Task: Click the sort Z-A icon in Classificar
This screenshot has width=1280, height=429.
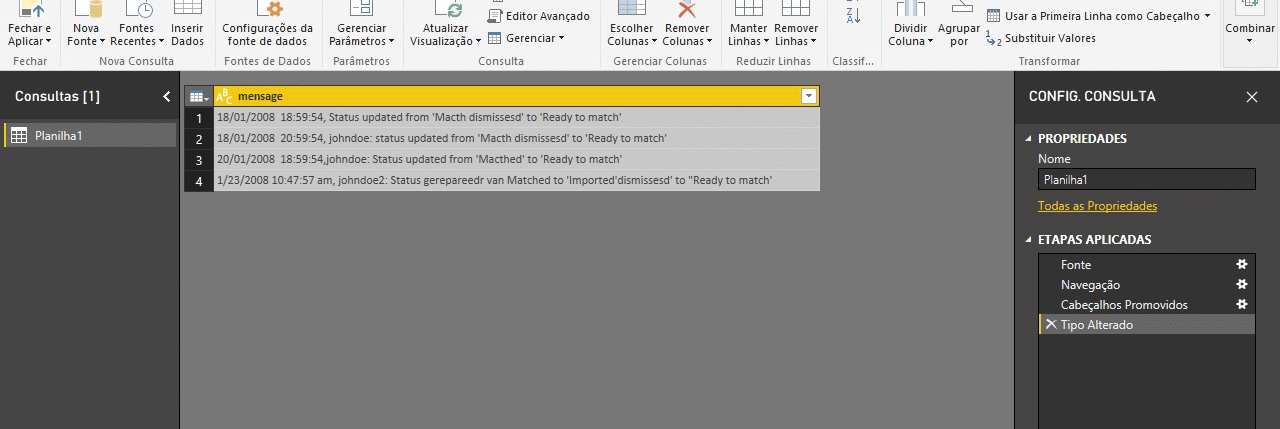Action: 853,15
